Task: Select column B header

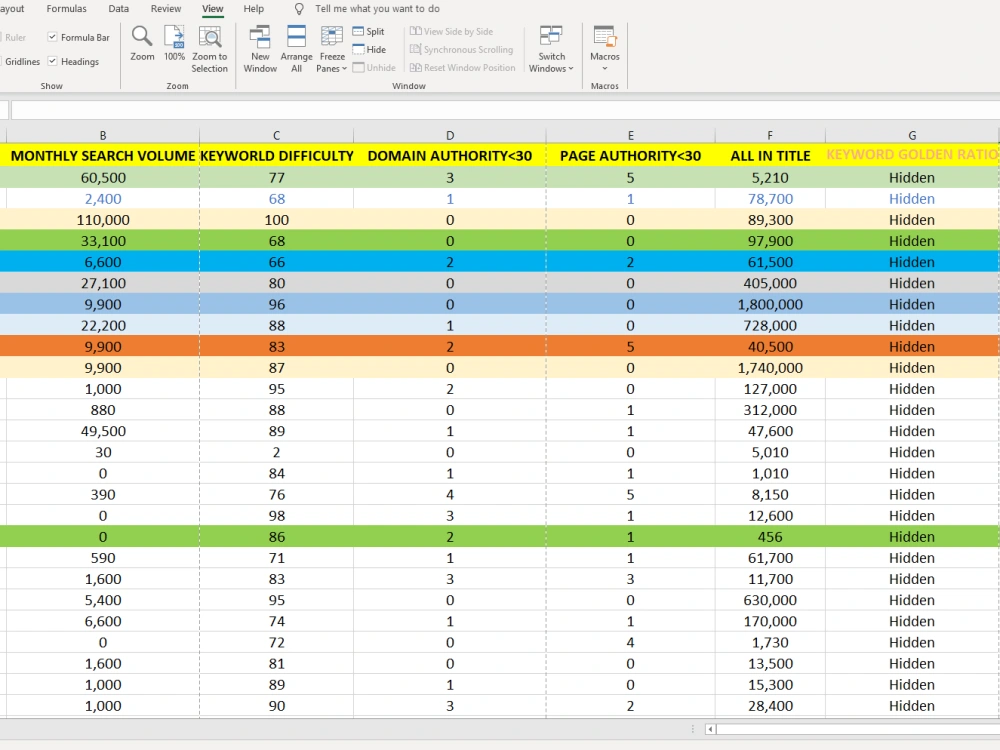Action: coord(103,135)
